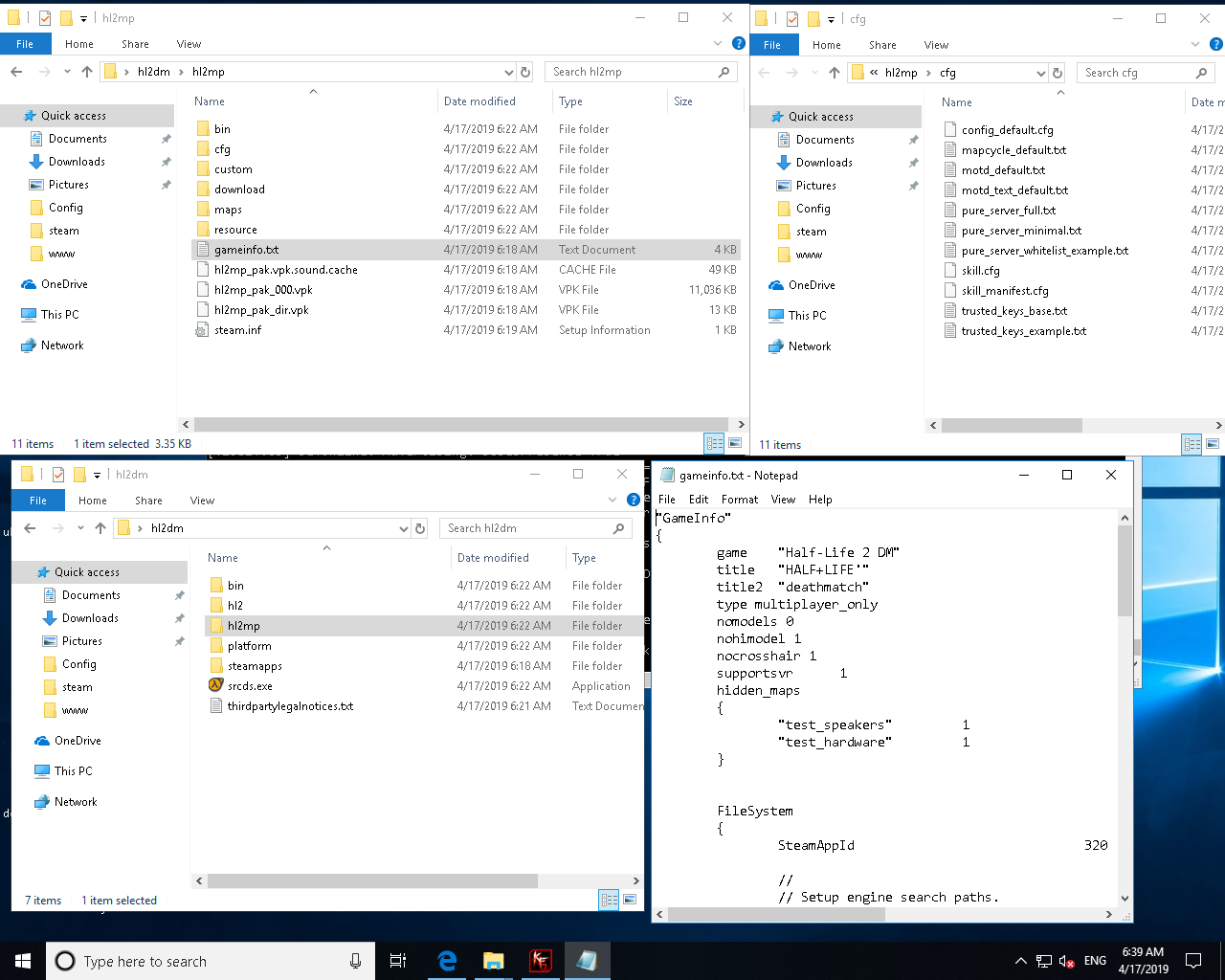Screen dimensions: 1225x980
Task: Click the Task View taskbar icon
Action: tap(398, 961)
